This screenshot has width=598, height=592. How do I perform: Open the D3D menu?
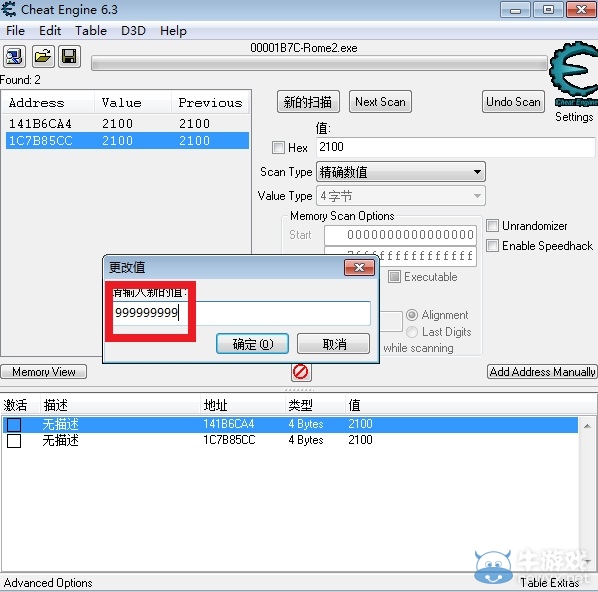point(133,31)
